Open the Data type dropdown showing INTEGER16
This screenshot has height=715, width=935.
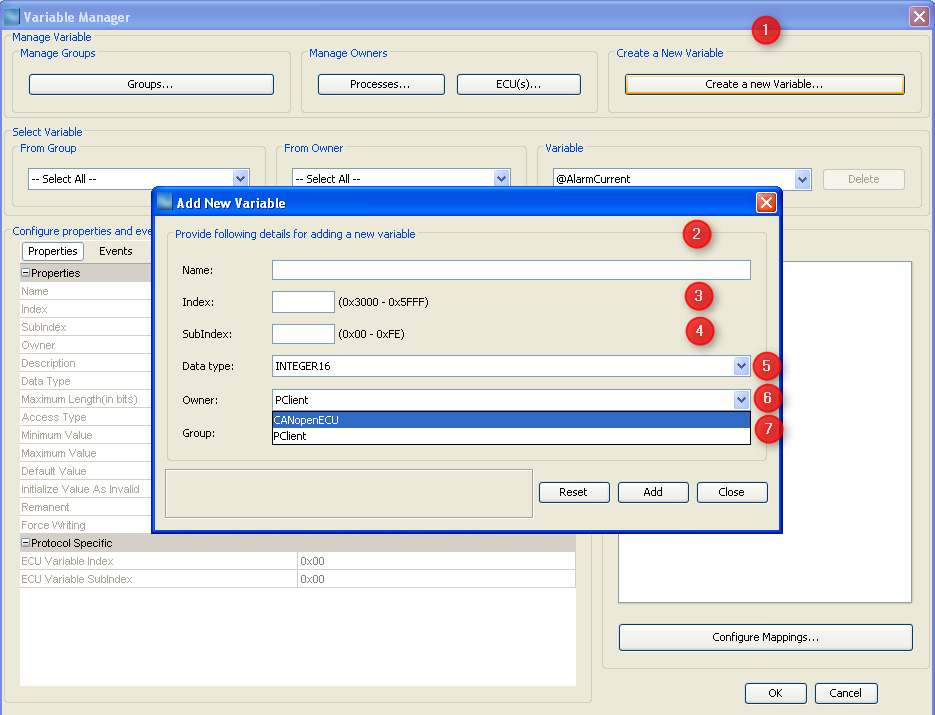click(x=740, y=366)
